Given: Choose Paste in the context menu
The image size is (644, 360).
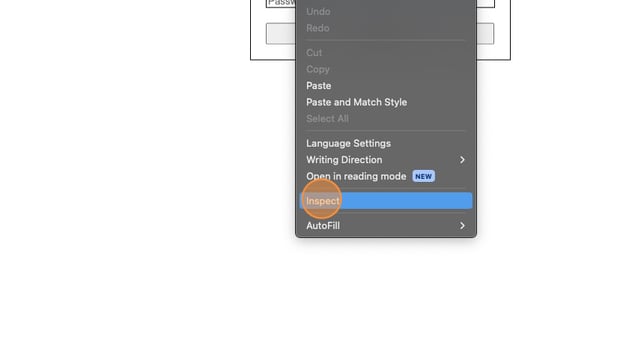Looking at the screenshot, I should coord(386,86).
